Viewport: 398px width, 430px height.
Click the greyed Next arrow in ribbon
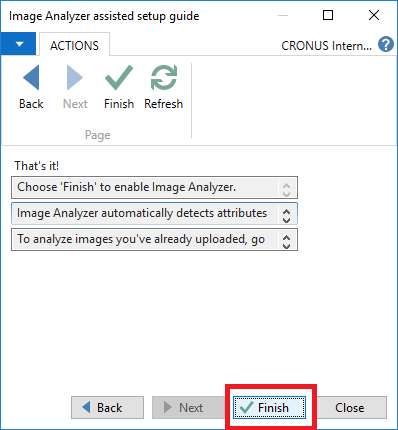click(x=75, y=78)
